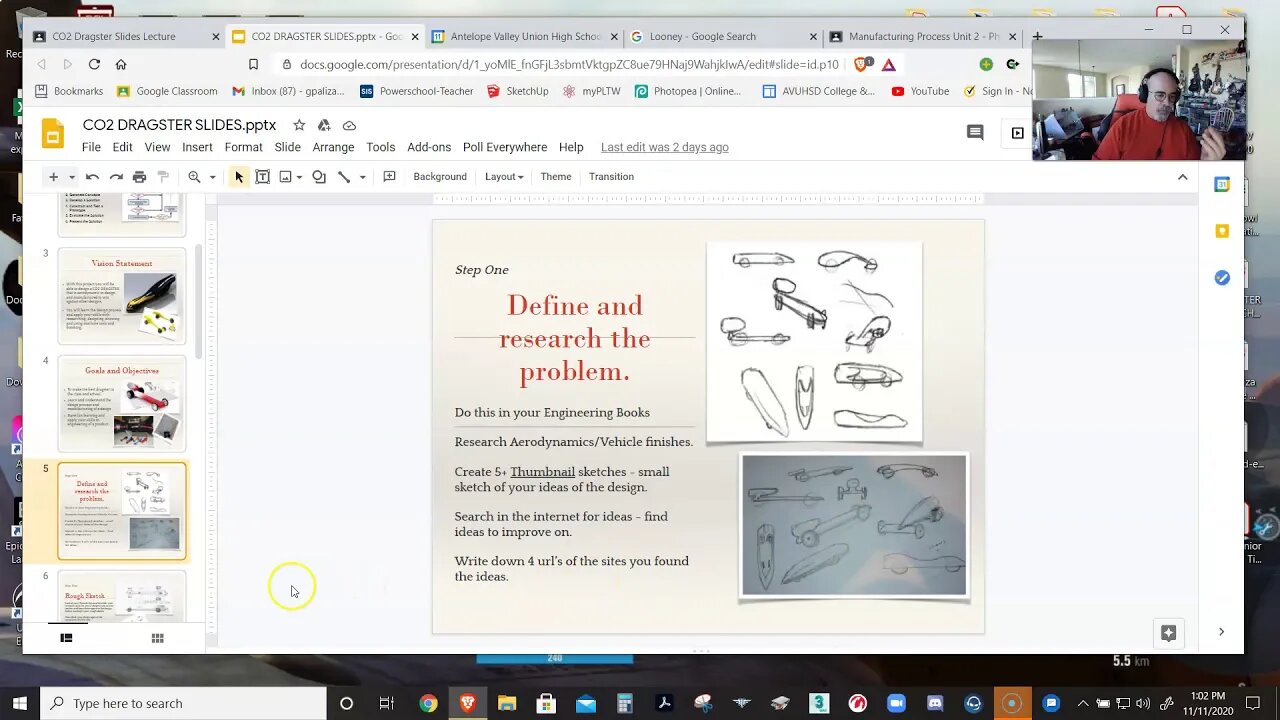This screenshot has width=1280, height=720.
Task: Open the Arrange menu
Action: (x=333, y=147)
